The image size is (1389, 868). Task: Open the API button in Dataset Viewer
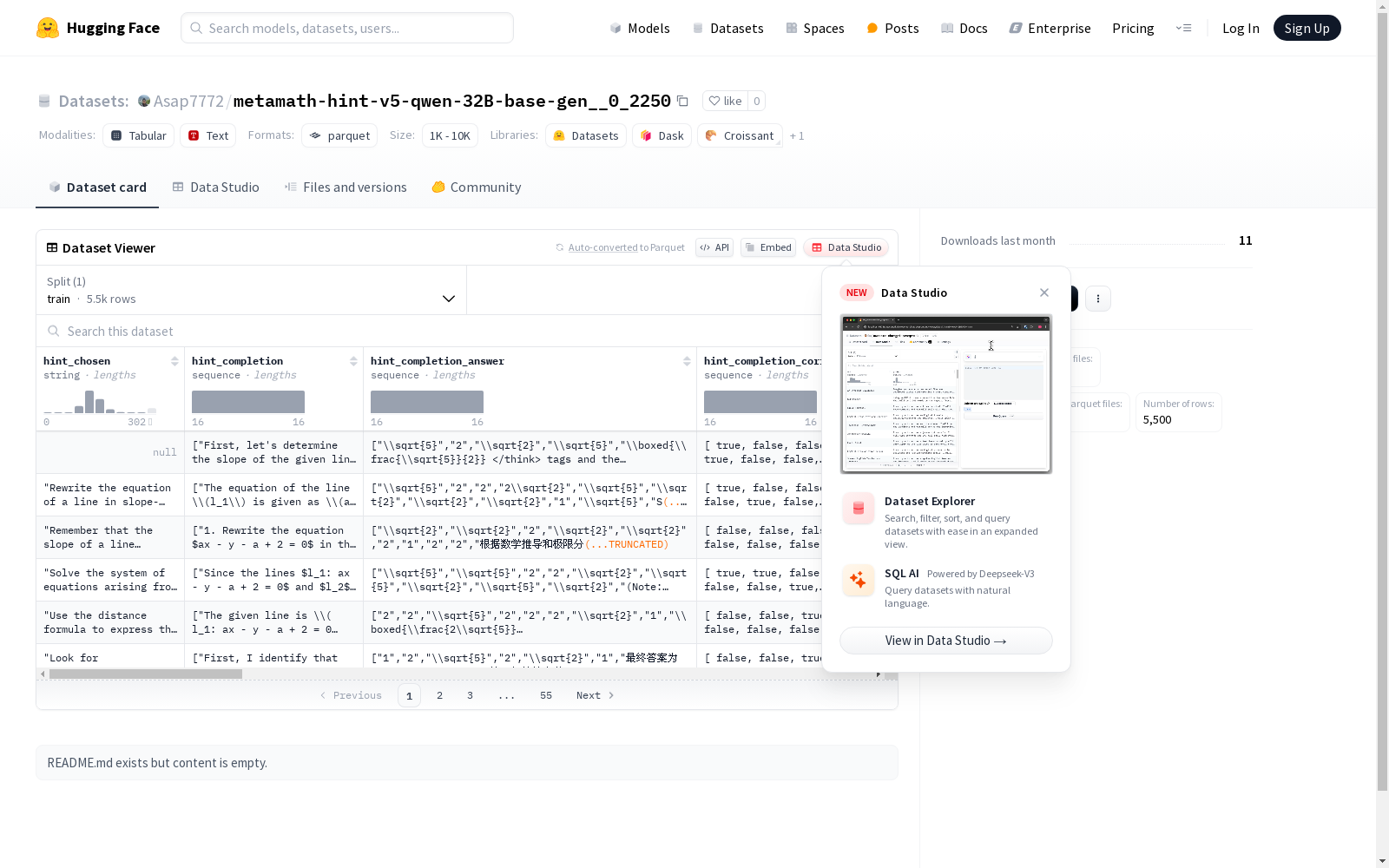714,247
